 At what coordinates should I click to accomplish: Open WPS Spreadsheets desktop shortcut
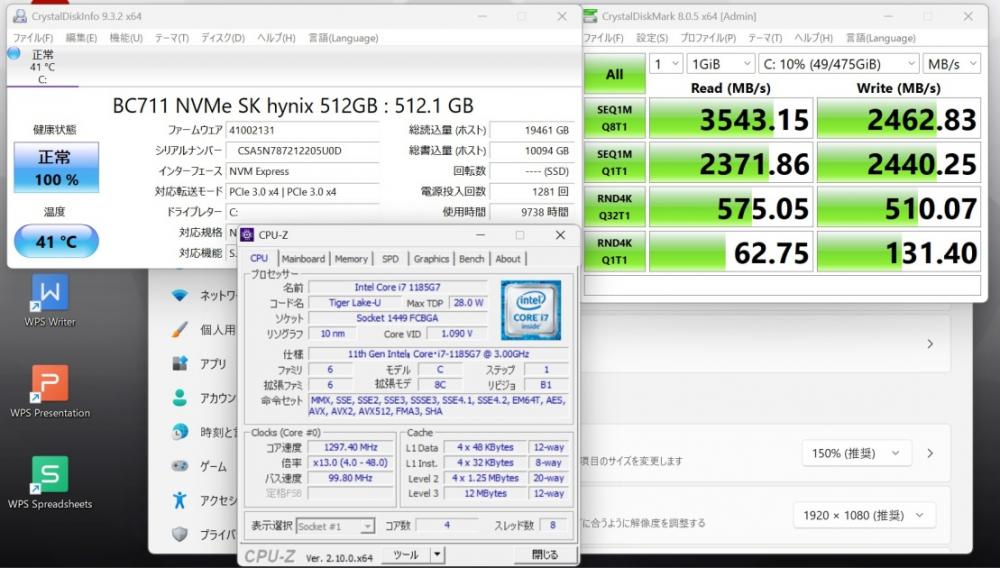click(50, 482)
